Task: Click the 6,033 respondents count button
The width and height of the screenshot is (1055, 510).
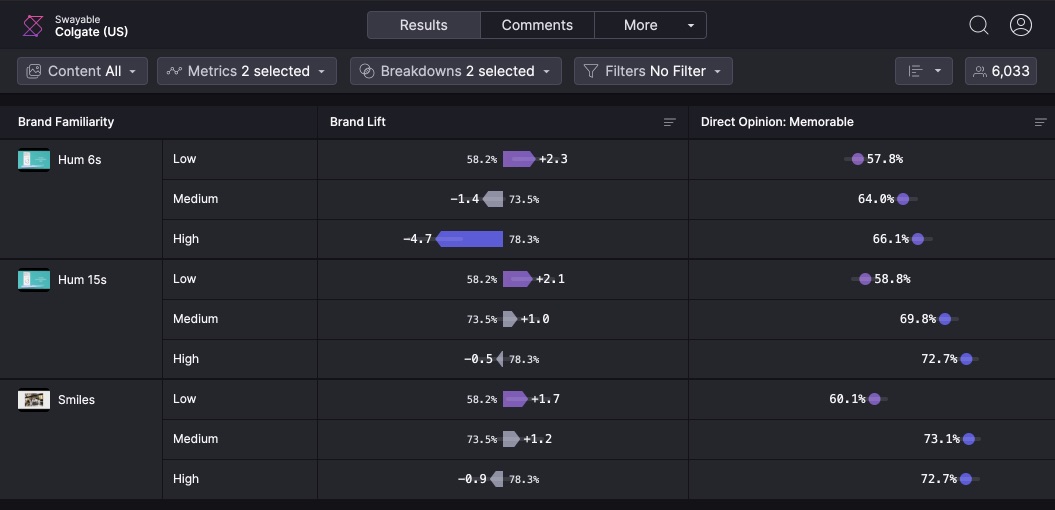Action: click(1001, 71)
